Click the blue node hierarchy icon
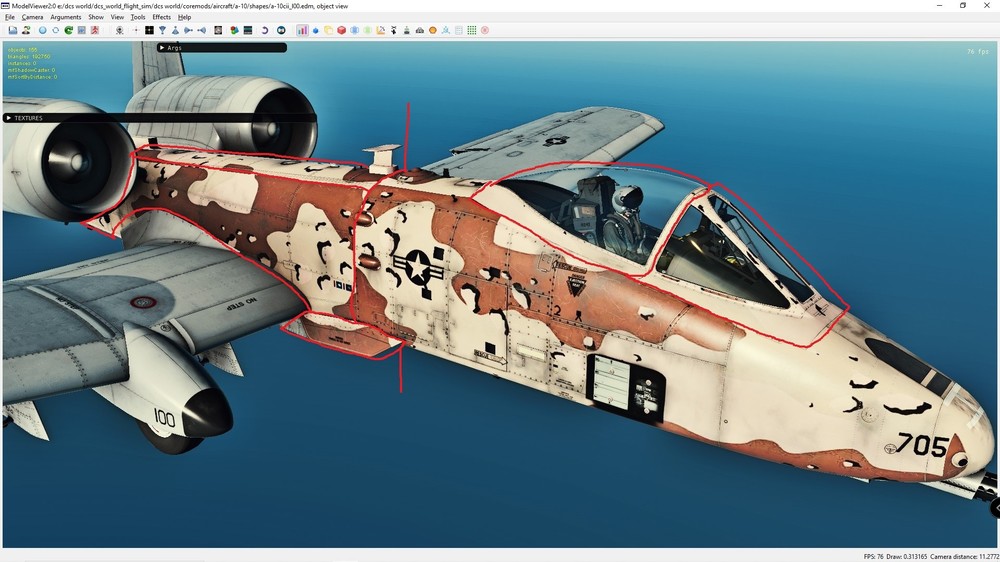 pyautogui.click(x=445, y=30)
